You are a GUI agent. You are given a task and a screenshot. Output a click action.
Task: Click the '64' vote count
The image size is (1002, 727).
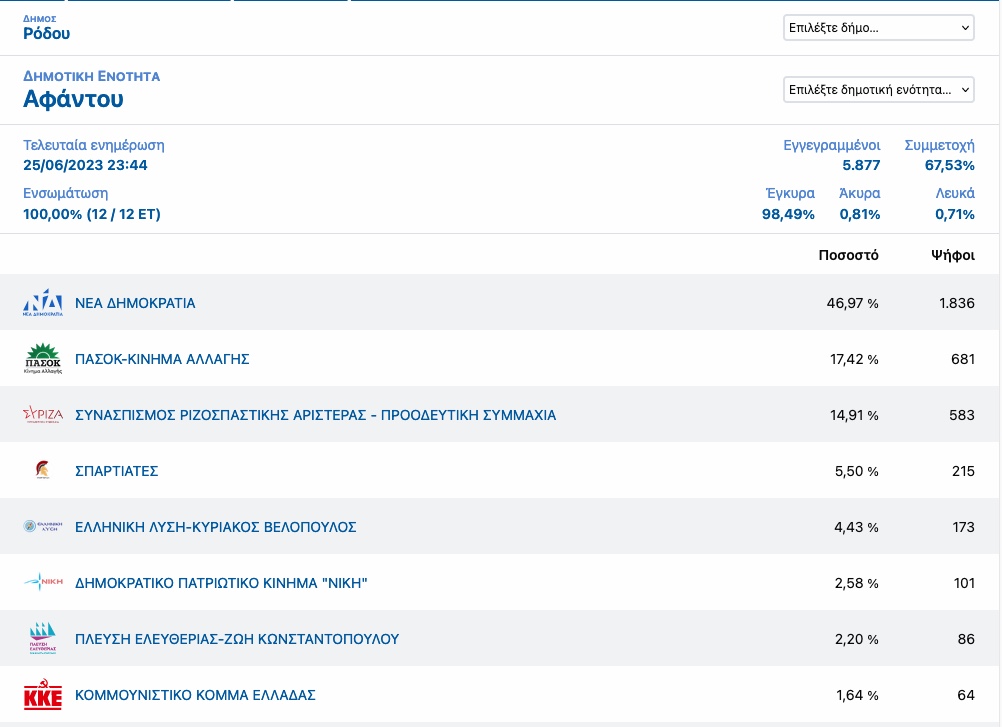coord(966,695)
